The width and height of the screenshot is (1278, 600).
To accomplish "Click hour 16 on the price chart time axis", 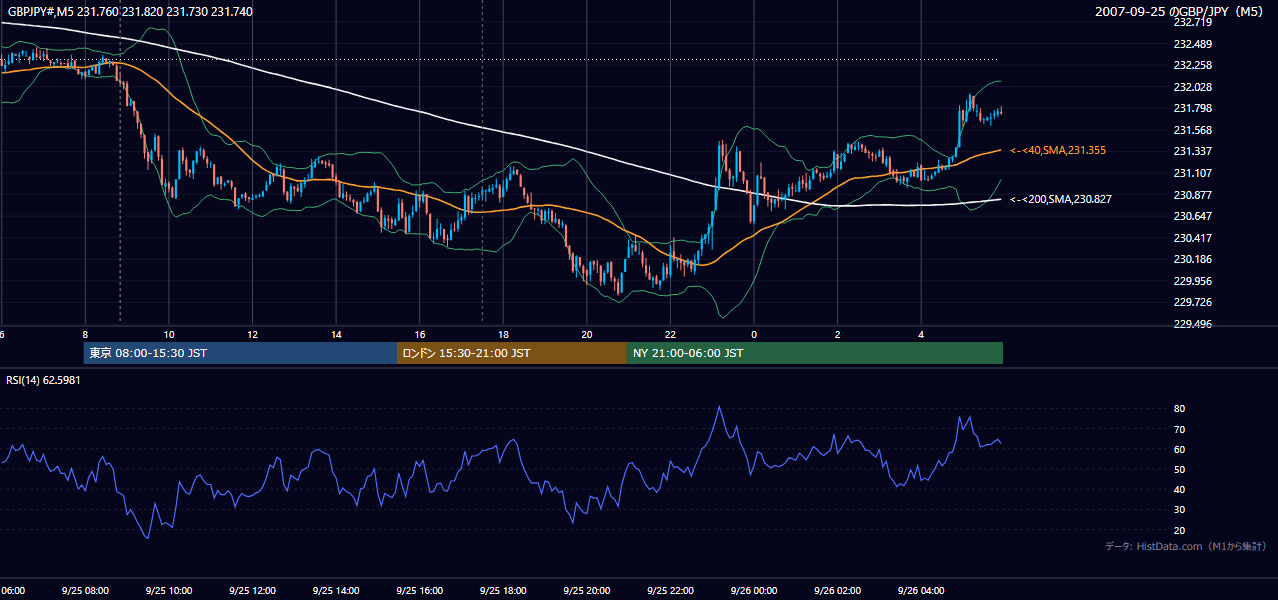I will pyautogui.click(x=420, y=335).
